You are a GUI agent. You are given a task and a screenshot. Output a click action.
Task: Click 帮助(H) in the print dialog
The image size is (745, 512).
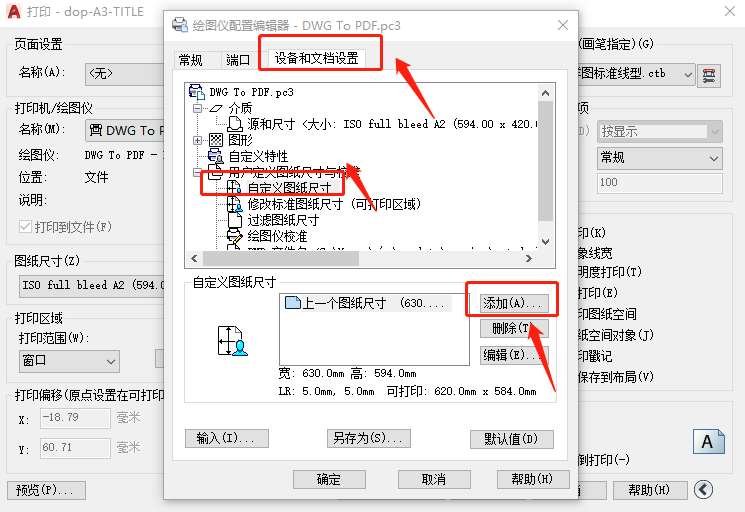(650, 490)
